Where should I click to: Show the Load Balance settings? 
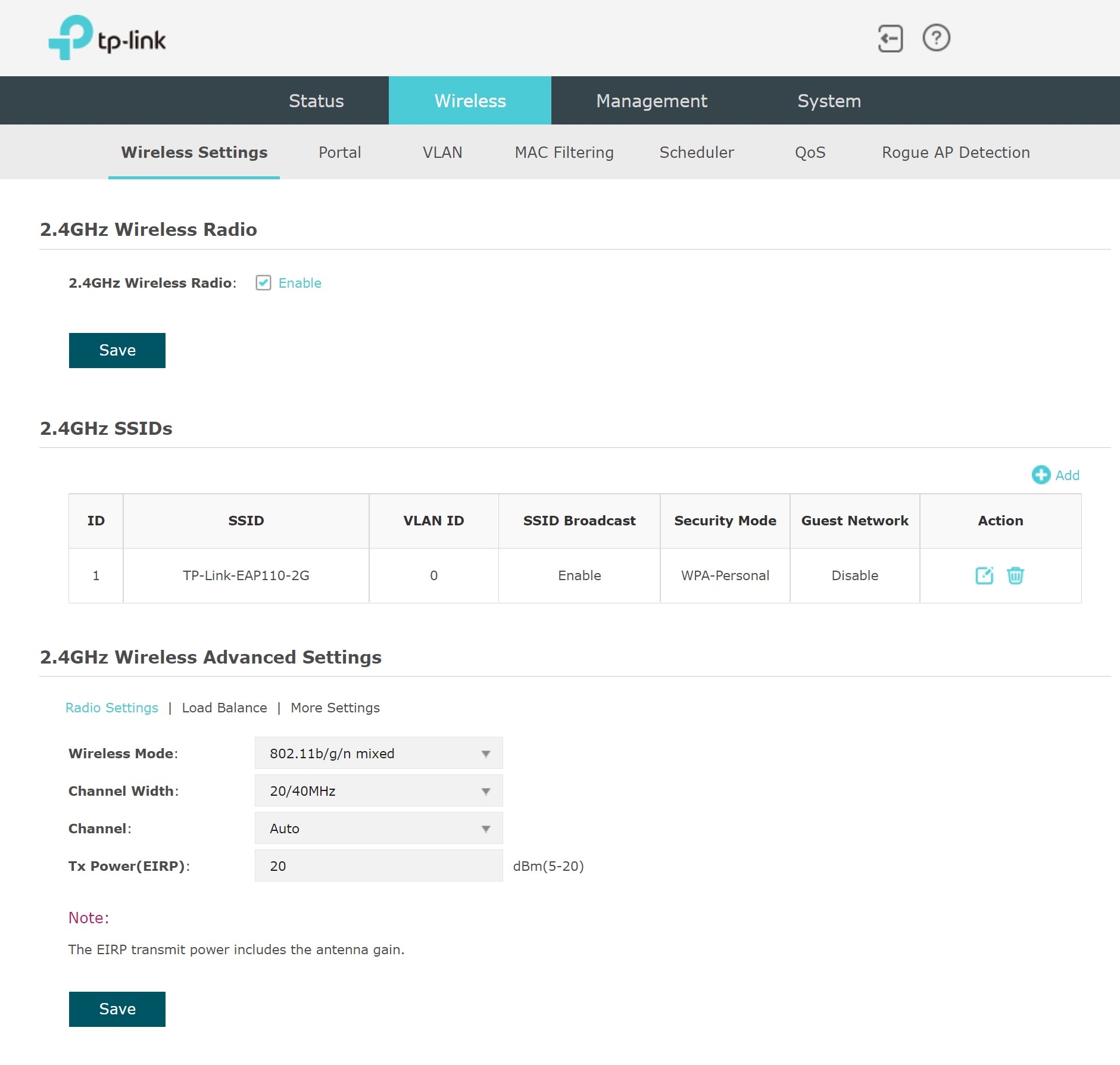224,708
